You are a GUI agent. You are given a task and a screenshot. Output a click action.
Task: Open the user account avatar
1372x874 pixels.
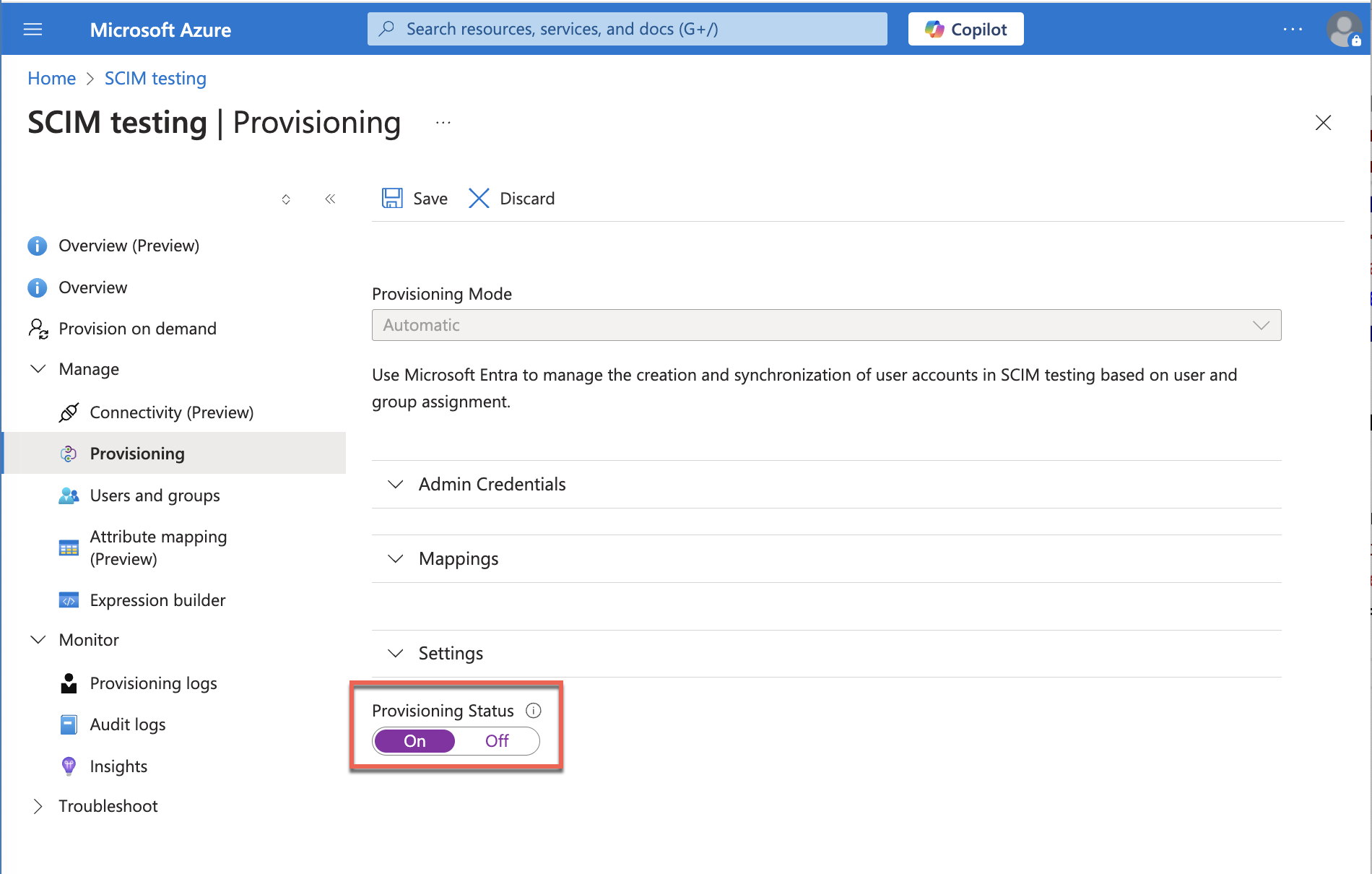1343,30
